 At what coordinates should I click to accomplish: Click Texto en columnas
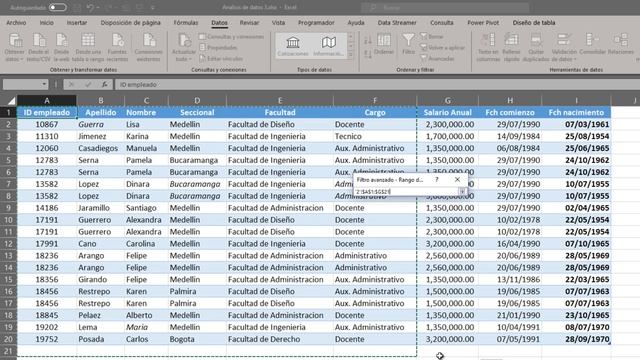click(x=488, y=48)
